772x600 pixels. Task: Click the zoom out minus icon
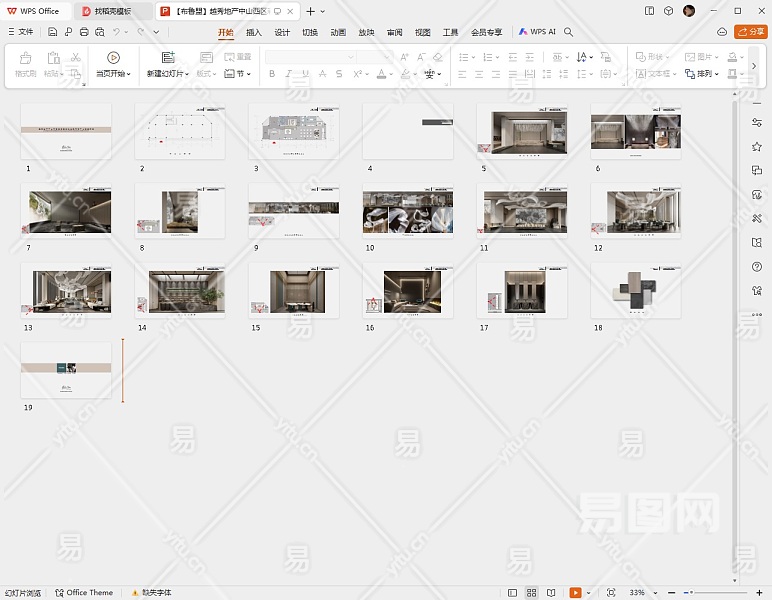tap(672, 593)
